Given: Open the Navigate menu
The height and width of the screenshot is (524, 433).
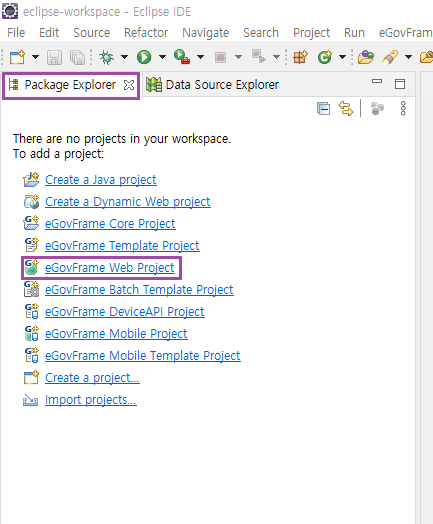Looking at the screenshot, I should [205, 33].
